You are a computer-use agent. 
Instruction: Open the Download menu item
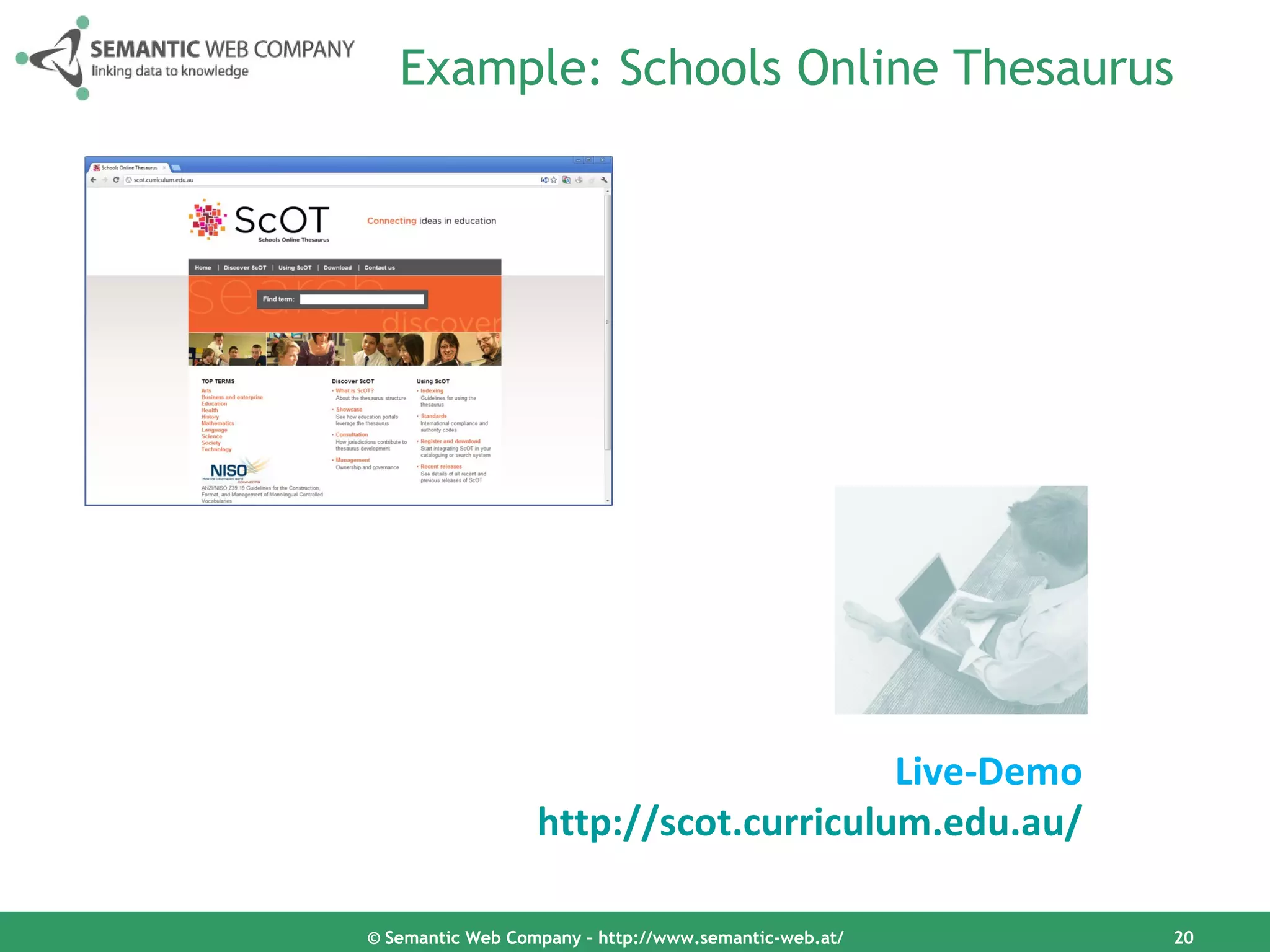(x=337, y=268)
